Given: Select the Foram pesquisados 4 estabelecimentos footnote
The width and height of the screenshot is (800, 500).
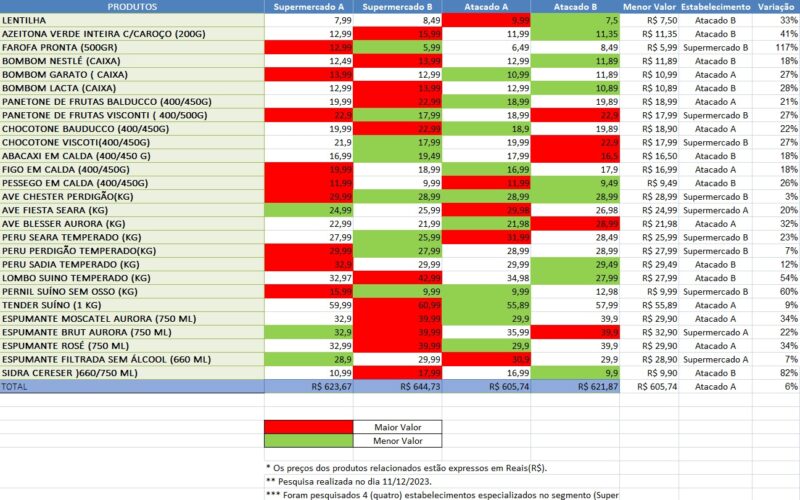Looking at the screenshot, I should [x=442, y=495].
